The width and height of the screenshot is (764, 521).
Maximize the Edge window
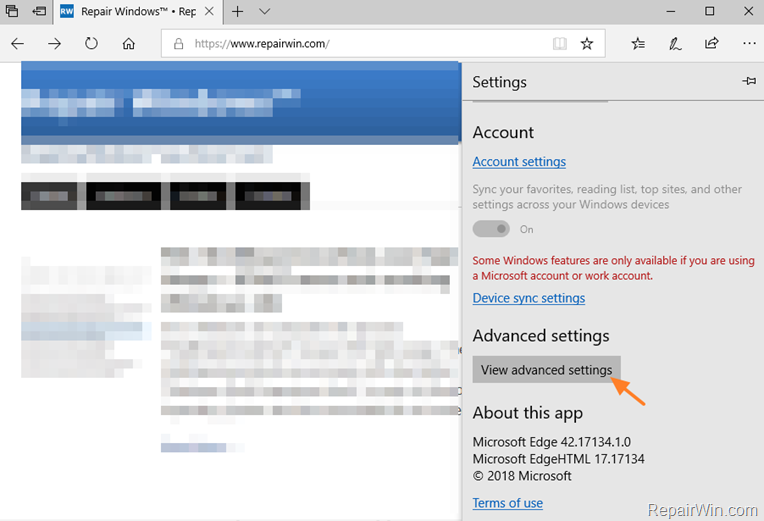click(709, 11)
